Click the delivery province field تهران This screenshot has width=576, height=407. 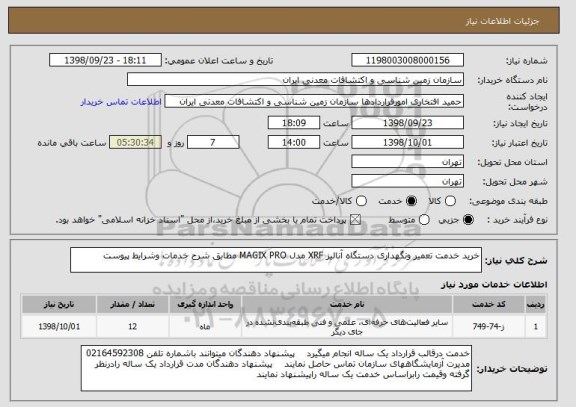pyautogui.click(x=407, y=162)
